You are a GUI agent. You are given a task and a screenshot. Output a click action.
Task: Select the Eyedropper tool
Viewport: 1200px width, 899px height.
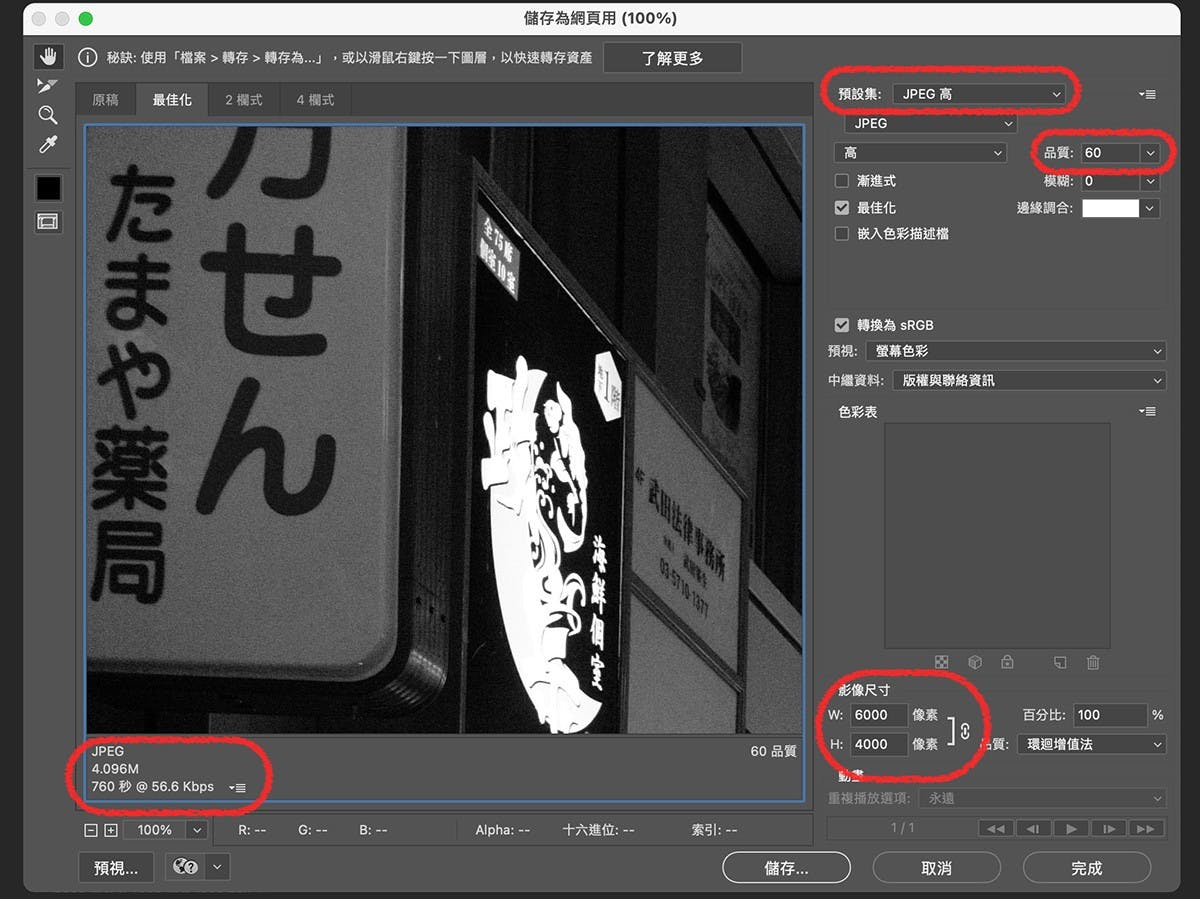[47, 145]
